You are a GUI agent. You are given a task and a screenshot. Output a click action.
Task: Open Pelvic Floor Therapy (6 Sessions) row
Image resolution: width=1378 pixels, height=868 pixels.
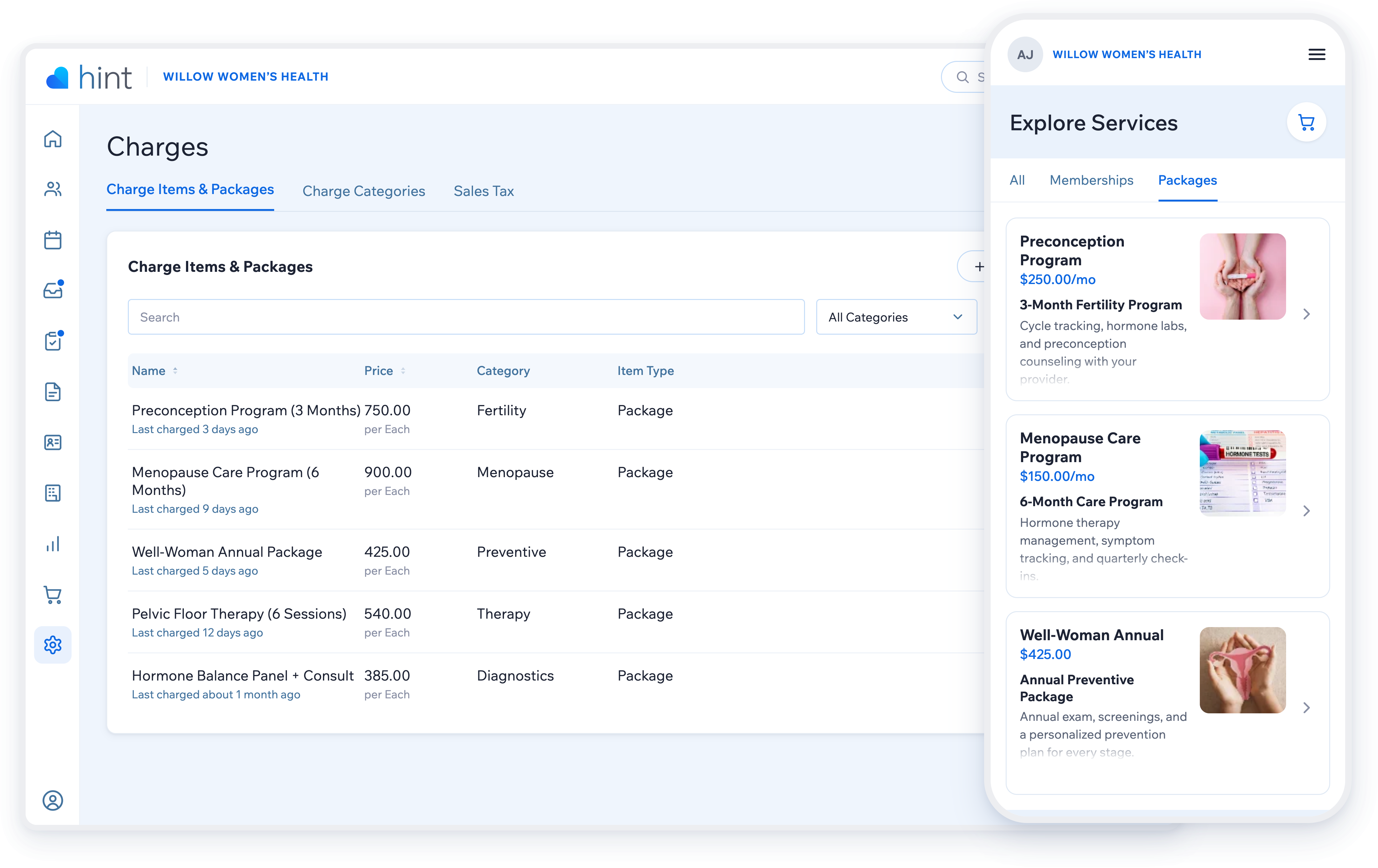pyautogui.click(x=555, y=622)
